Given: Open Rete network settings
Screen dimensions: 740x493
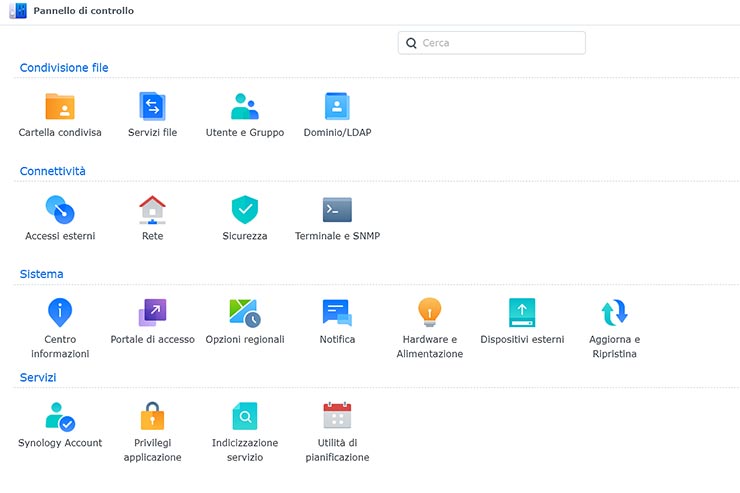Looking at the screenshot, I should pyautogui.click(x=152, y=210).
